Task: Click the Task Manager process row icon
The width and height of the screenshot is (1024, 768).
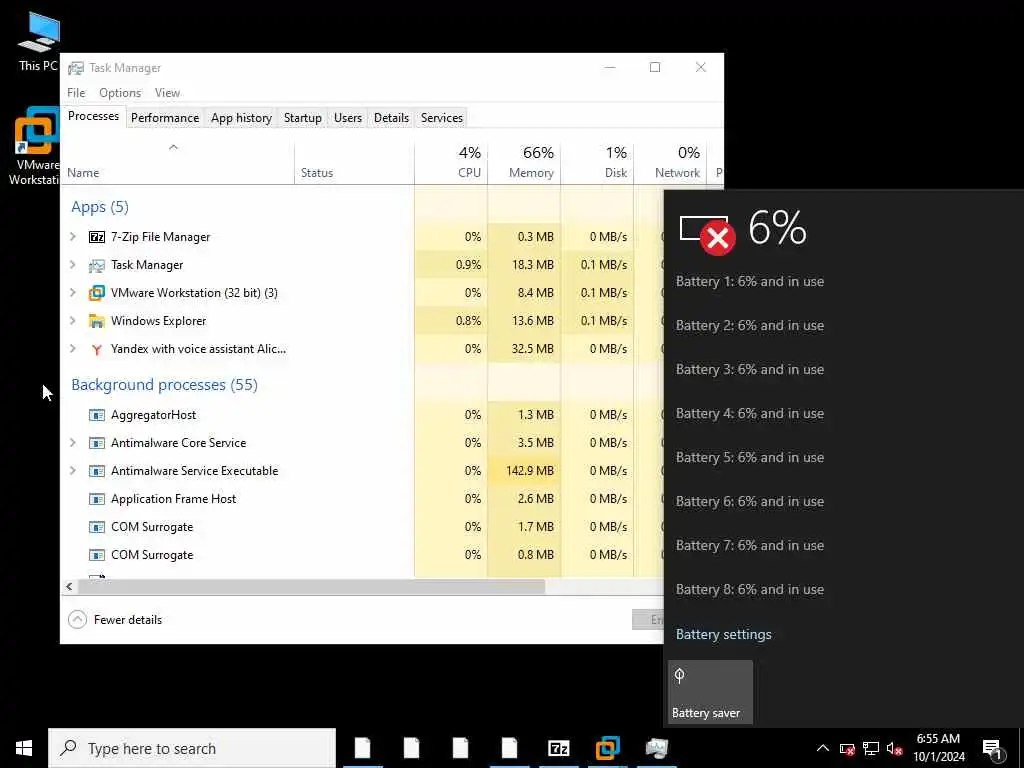Action: tap(97, 265)
